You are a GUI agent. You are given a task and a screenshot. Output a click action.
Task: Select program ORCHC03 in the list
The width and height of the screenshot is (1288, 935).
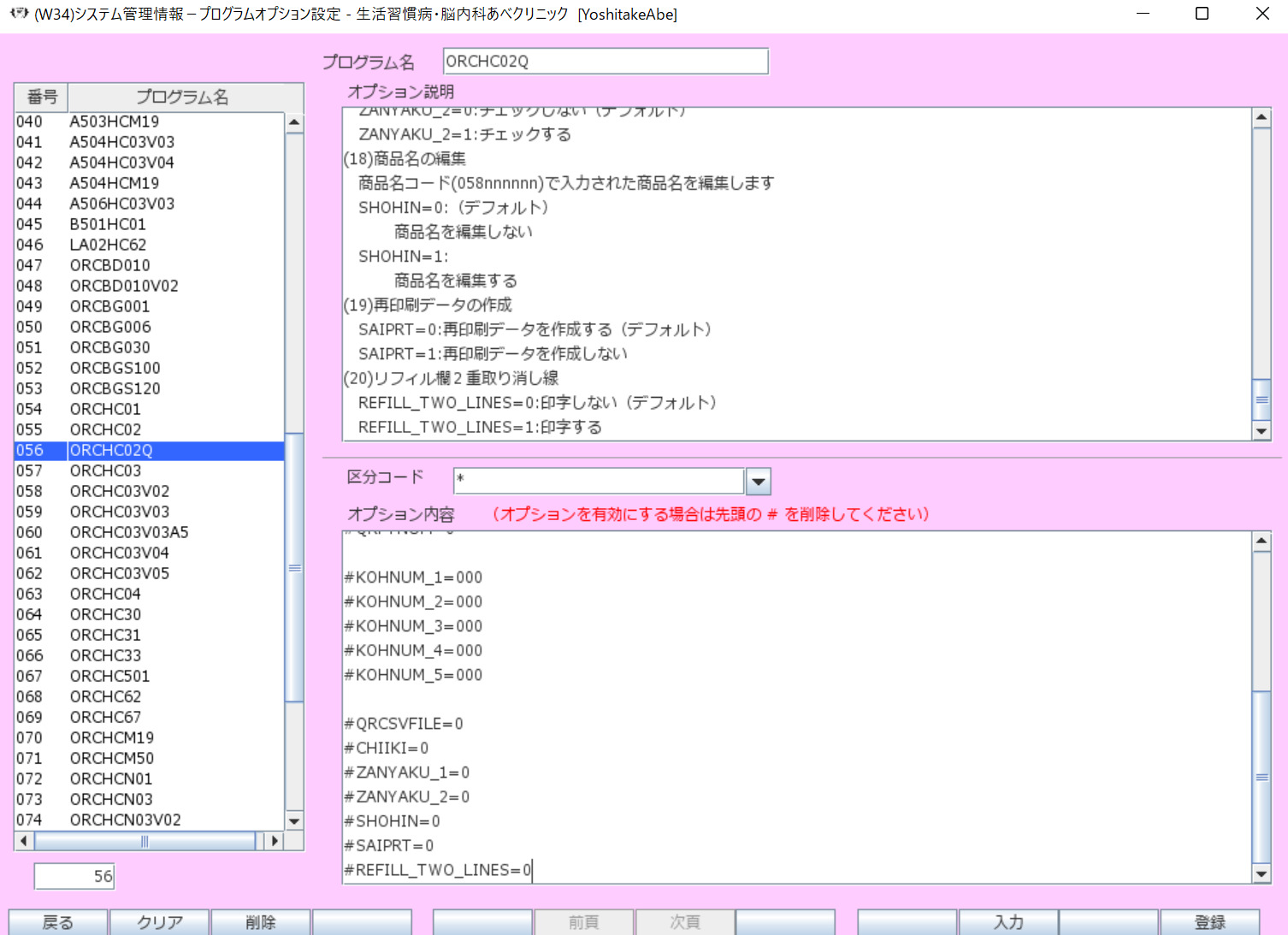[x=105, y=470]
